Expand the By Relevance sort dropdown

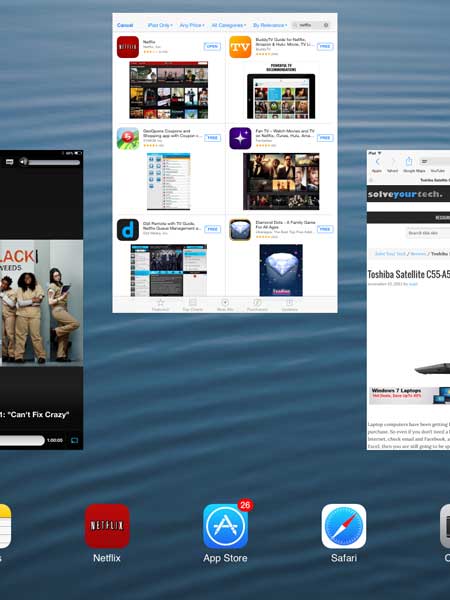[270, 25]
